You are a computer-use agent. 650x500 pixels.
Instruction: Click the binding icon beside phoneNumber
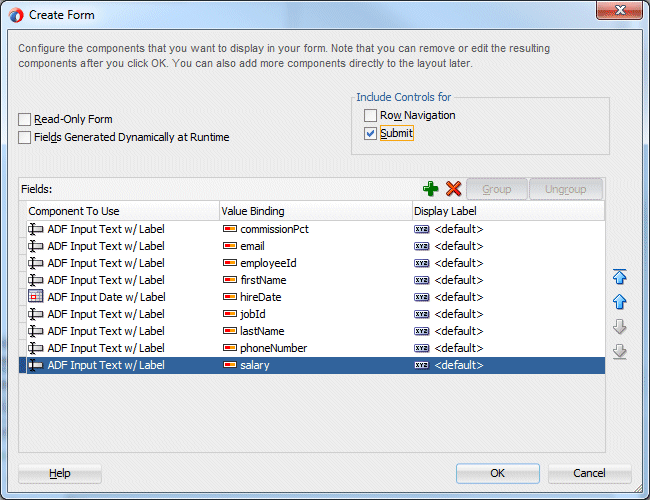point(230,348)
